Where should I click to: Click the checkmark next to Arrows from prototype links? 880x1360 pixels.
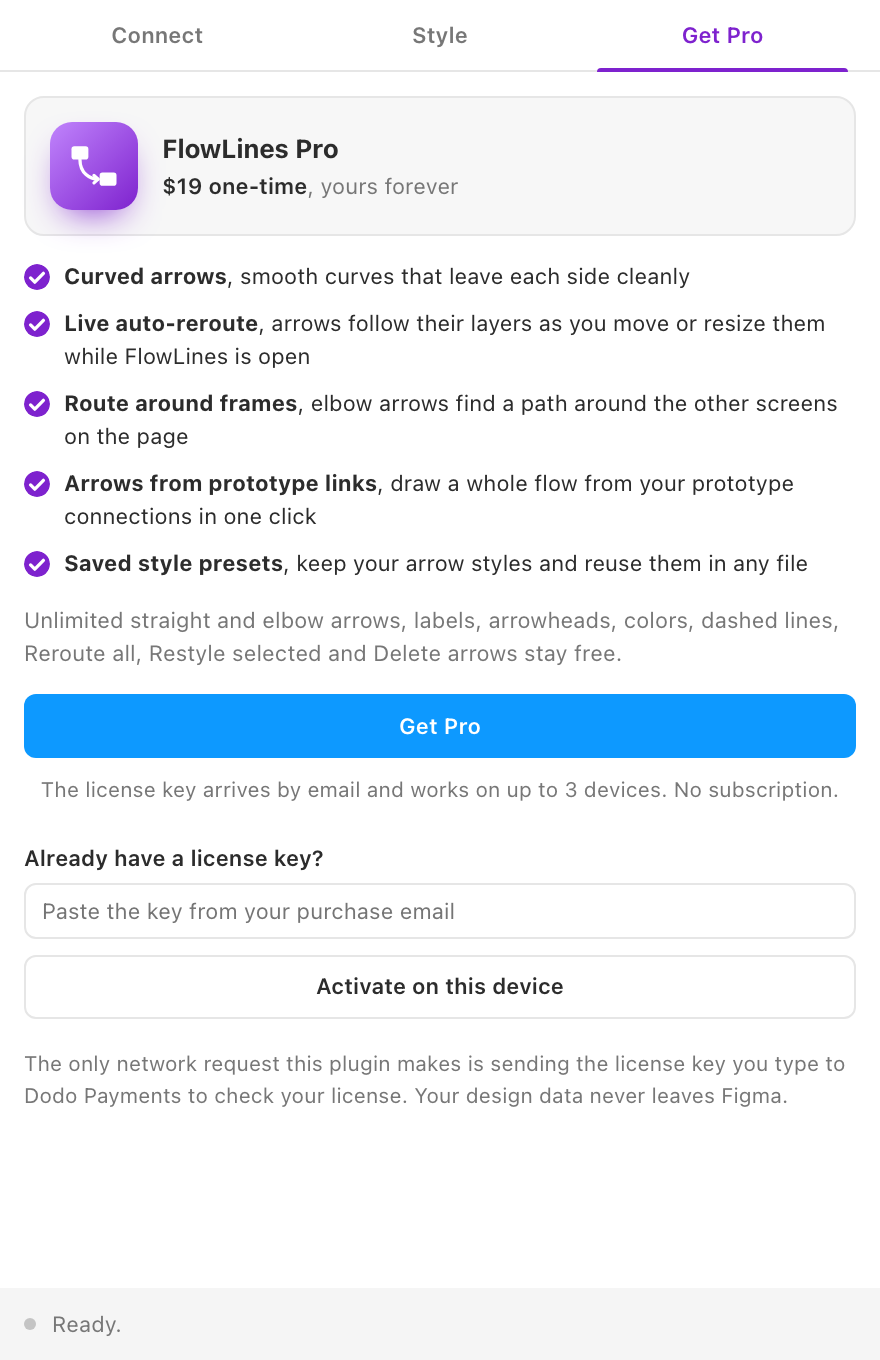(x=37, y=484)
